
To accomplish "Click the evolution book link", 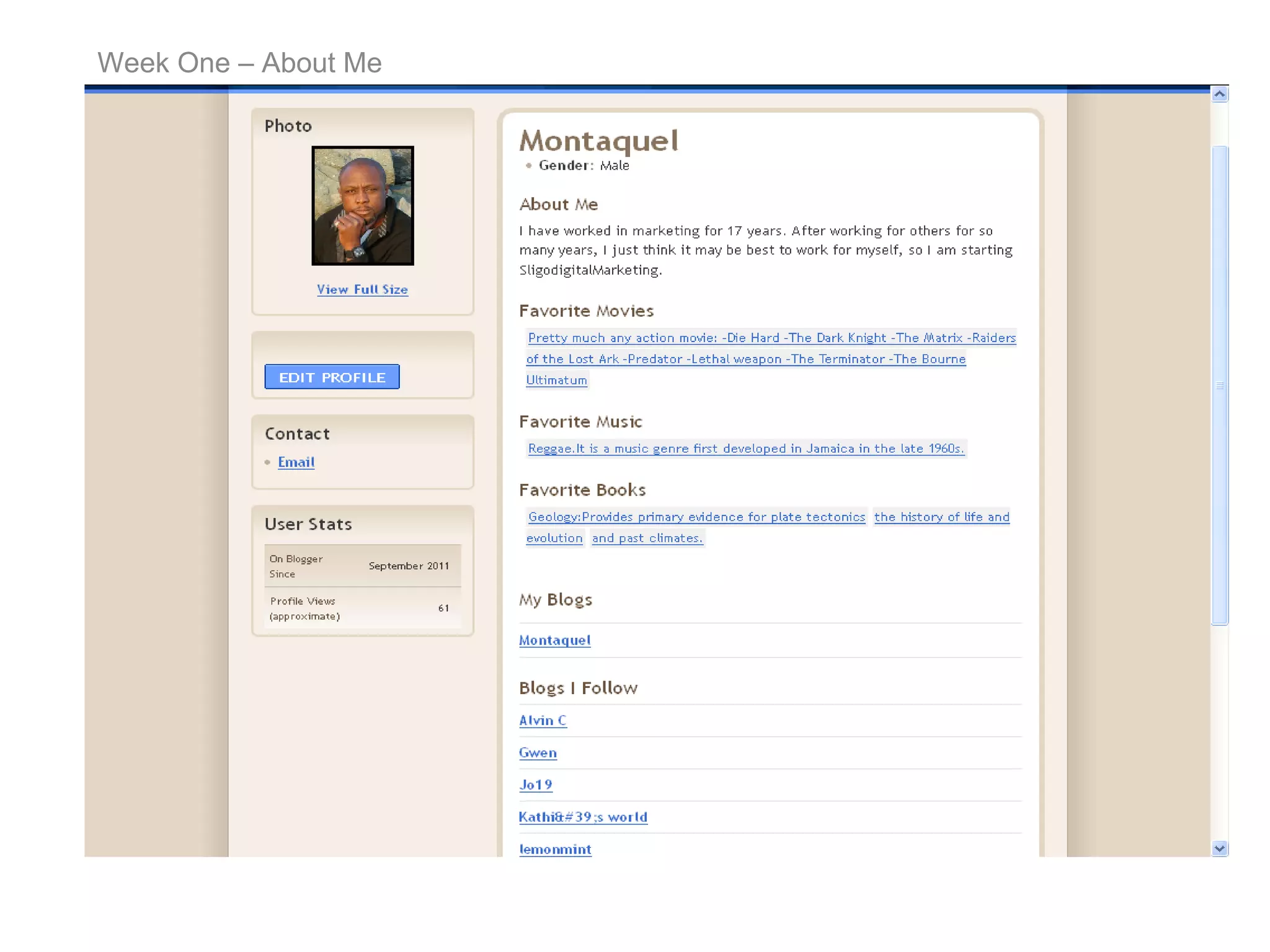I will tap(554, 538).
